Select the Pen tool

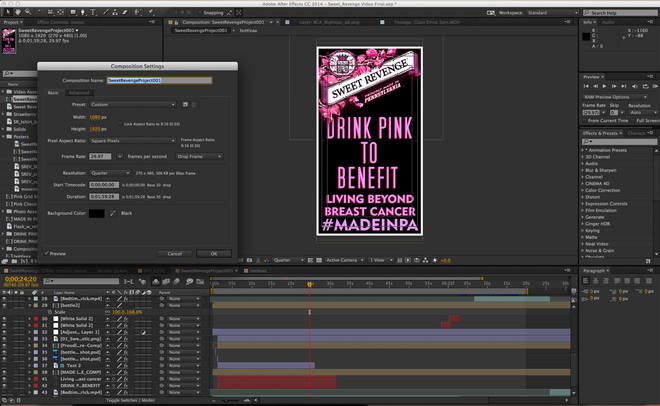click(83, 12)
